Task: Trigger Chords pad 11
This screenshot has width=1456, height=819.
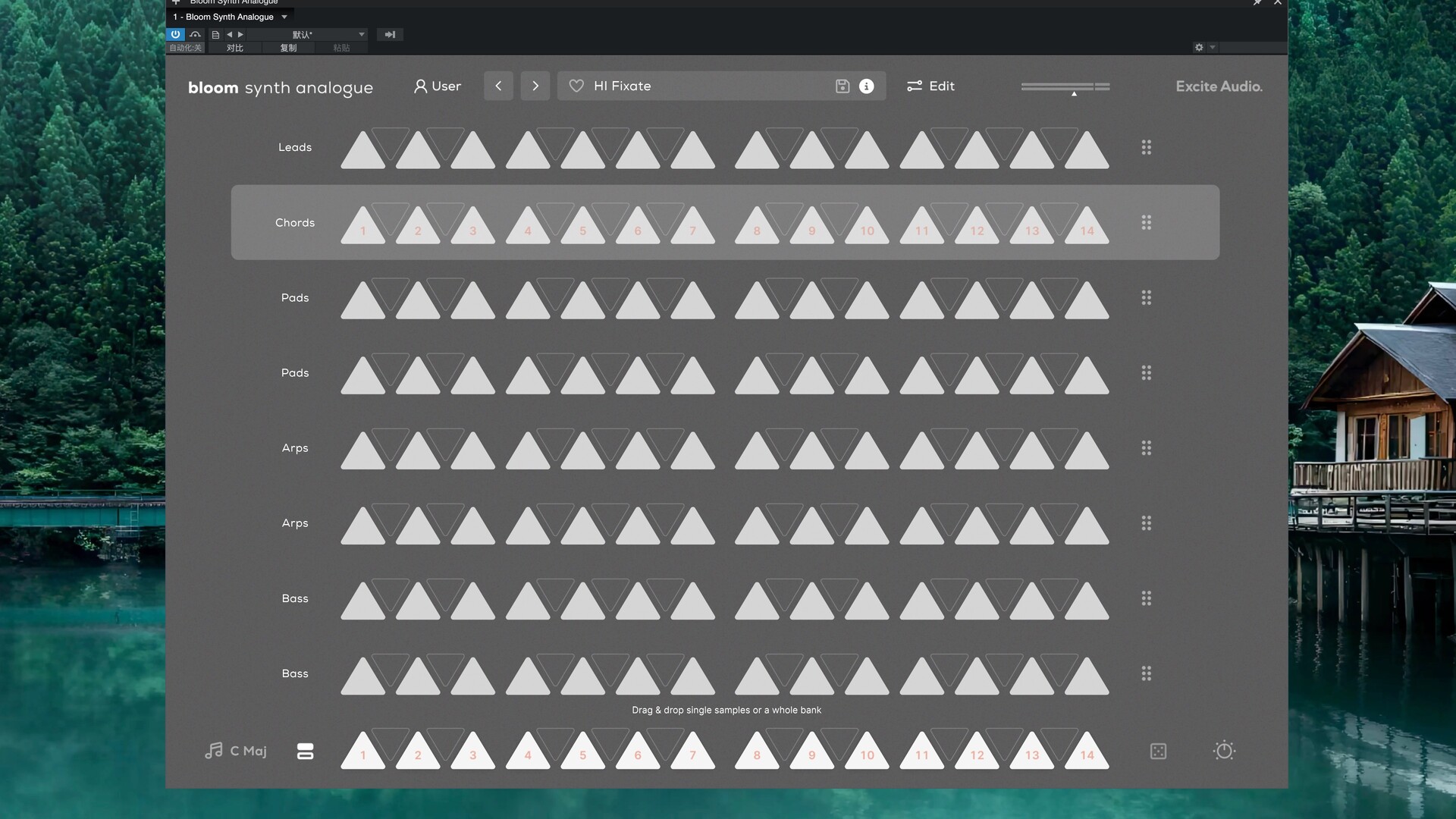Action: 922,227
